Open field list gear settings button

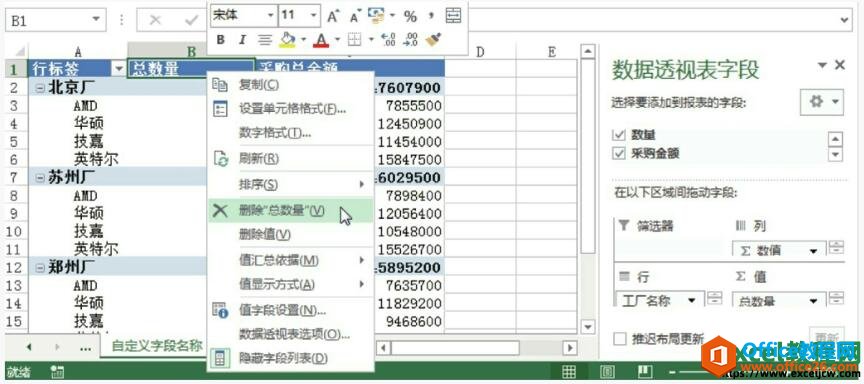point(821,102)
